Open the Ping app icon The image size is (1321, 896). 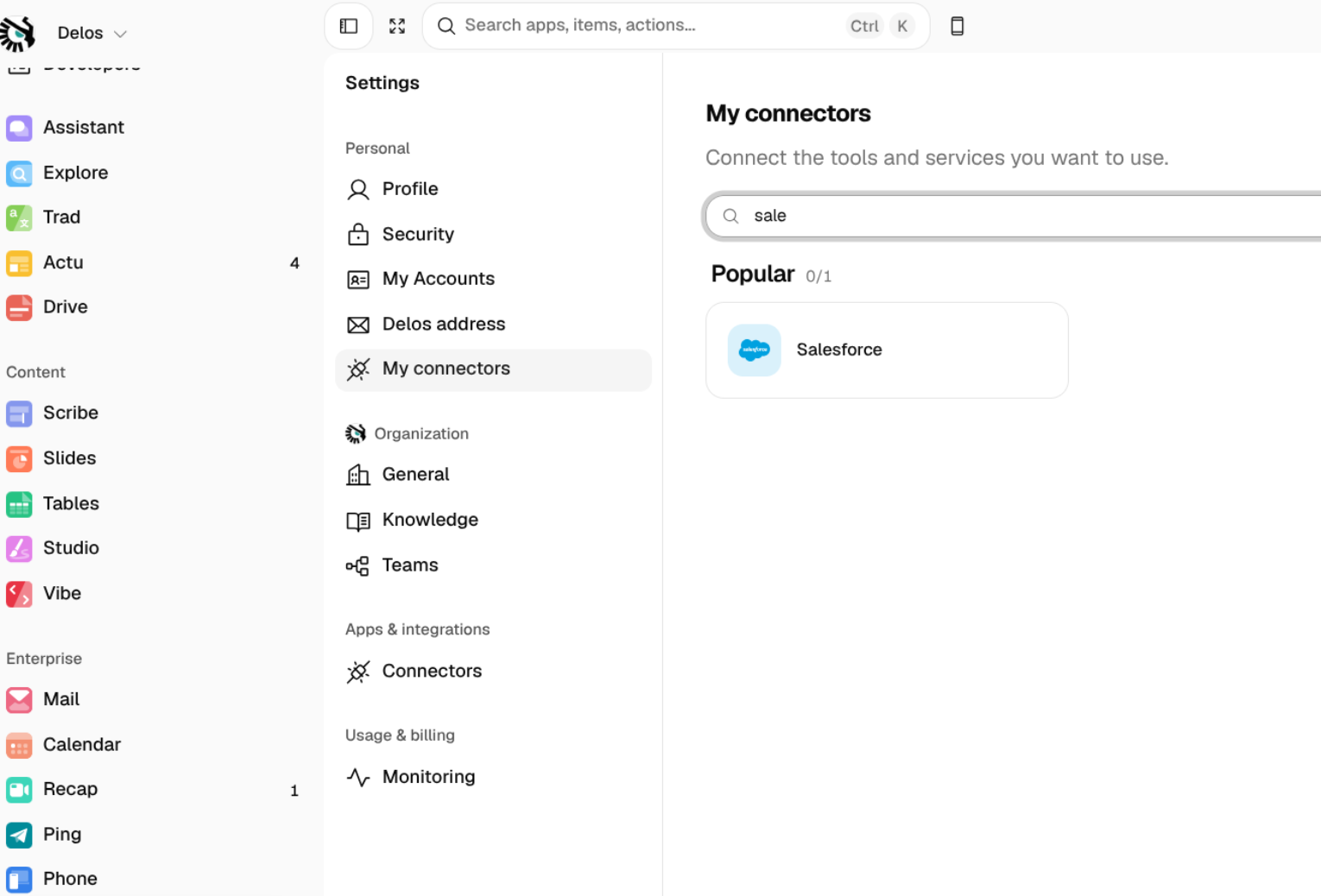click(19, 834)
